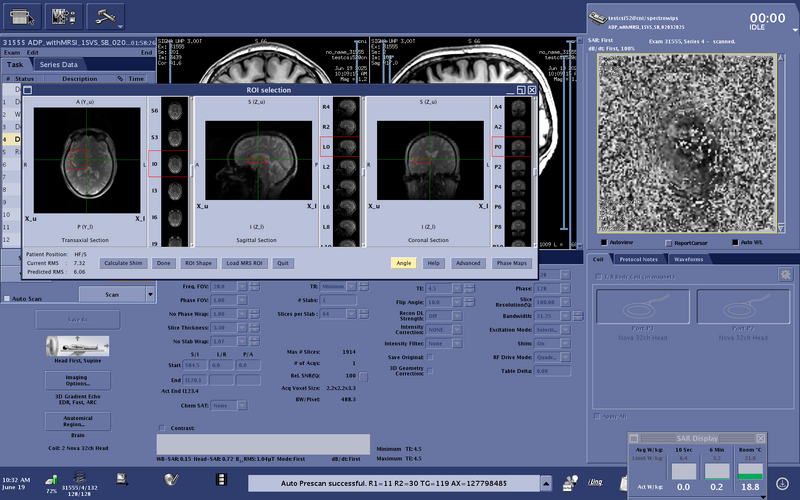
Task: Open the Phase FOV dropdown
Action: pos(242,300)
